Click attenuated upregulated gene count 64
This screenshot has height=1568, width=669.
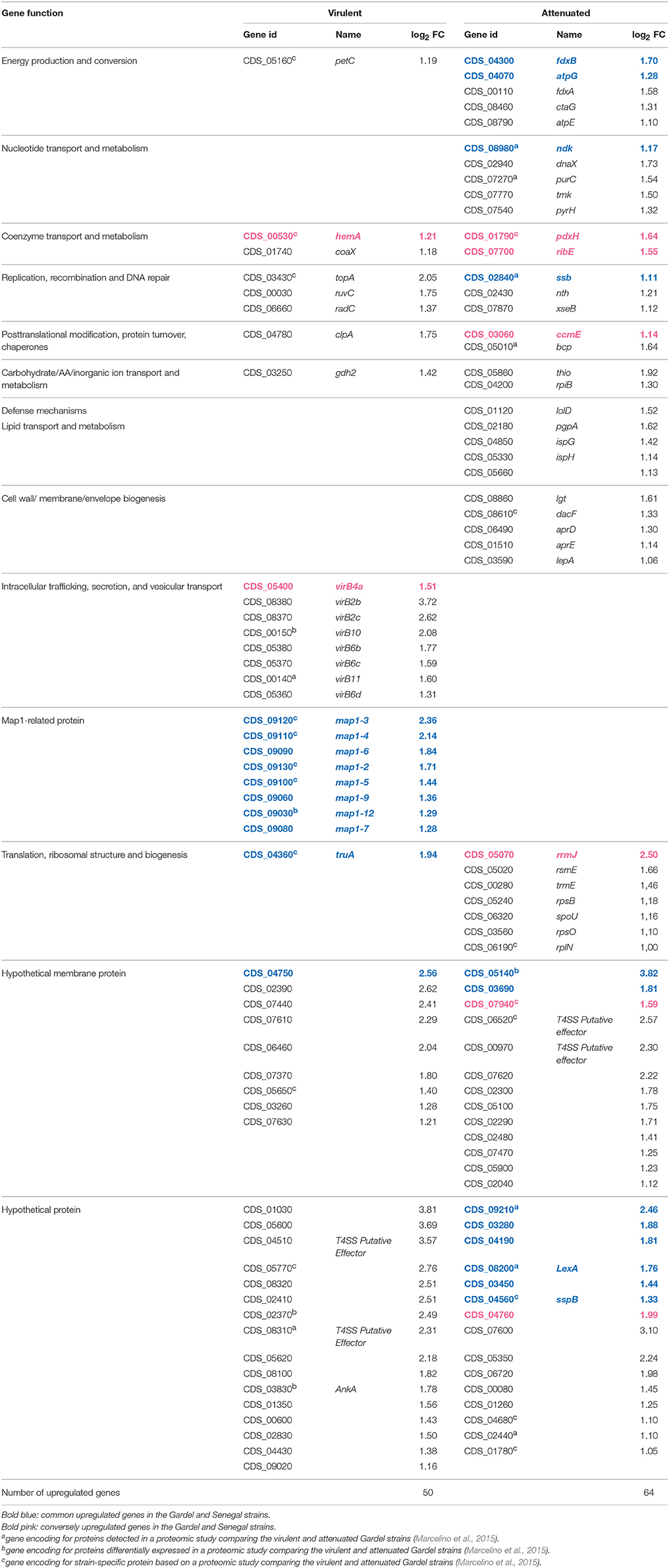coord(649,1492)
